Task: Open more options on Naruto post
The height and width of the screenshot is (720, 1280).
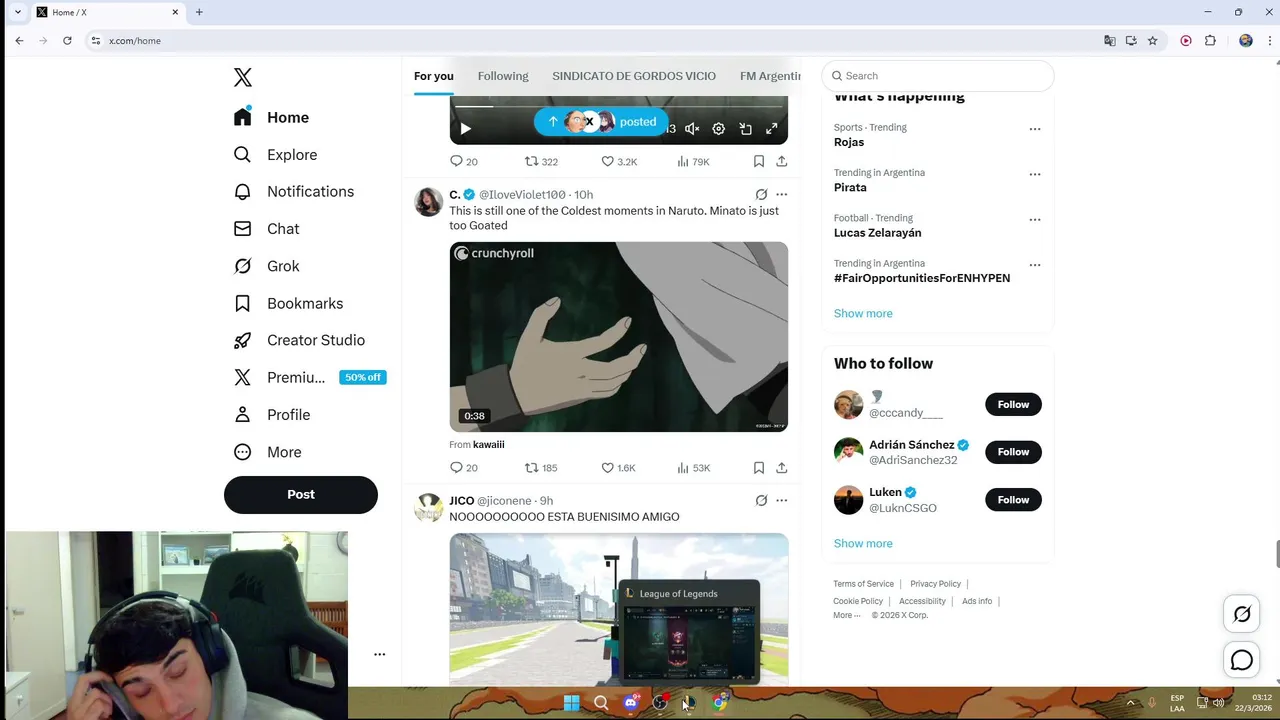Action: 782,194
